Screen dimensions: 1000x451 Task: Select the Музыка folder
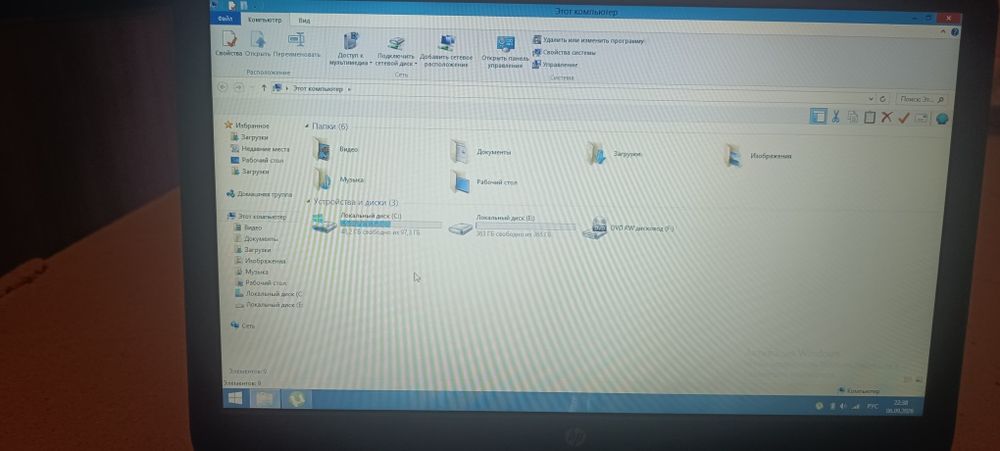[339, 179]
